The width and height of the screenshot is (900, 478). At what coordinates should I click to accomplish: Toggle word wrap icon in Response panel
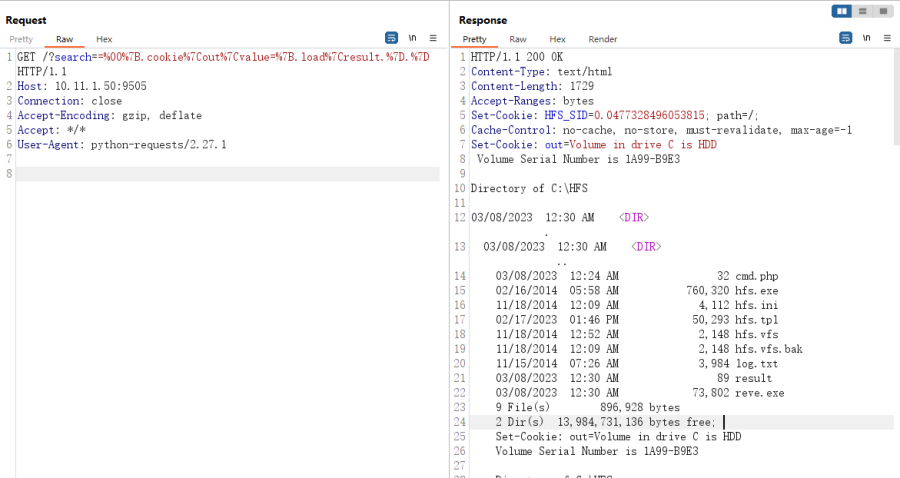pyautogui.click(x=845, y=38)
